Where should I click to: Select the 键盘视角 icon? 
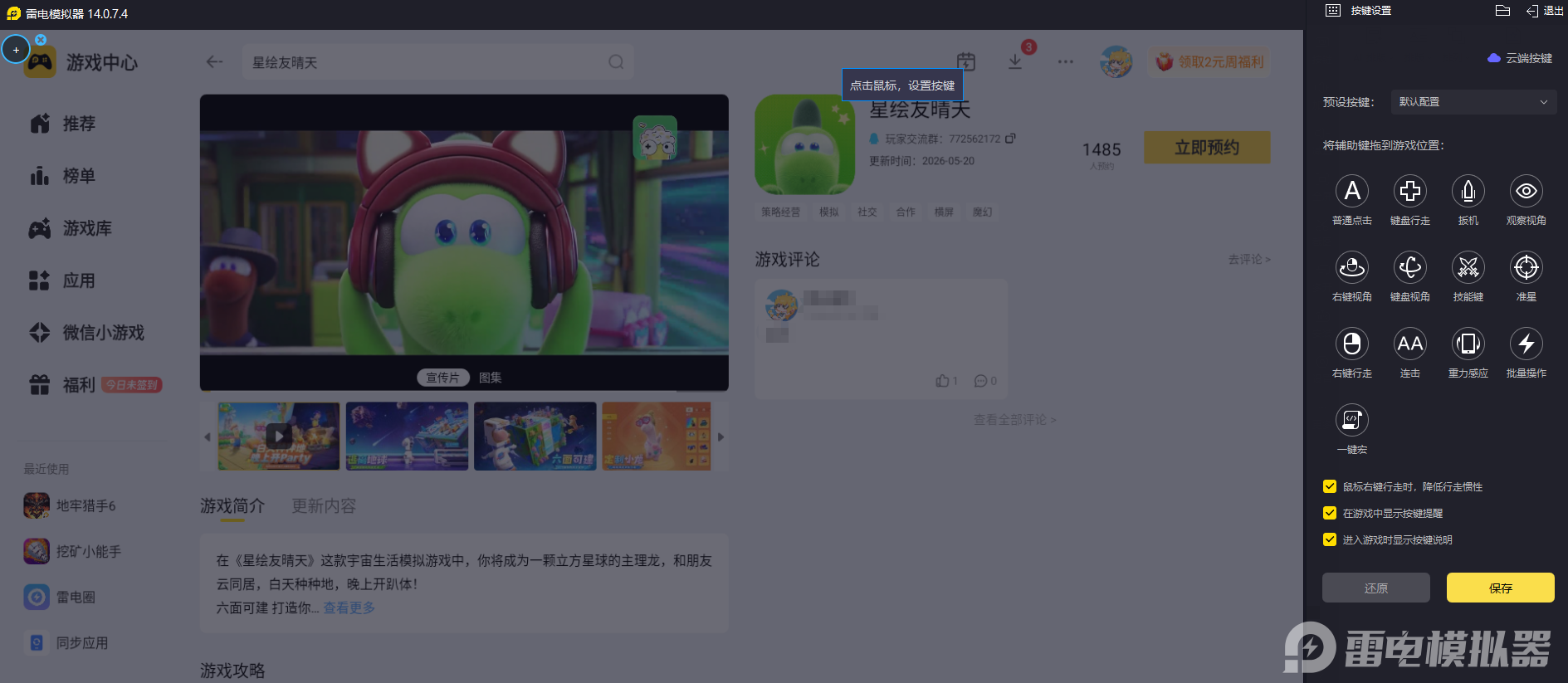click(1410, 267)
